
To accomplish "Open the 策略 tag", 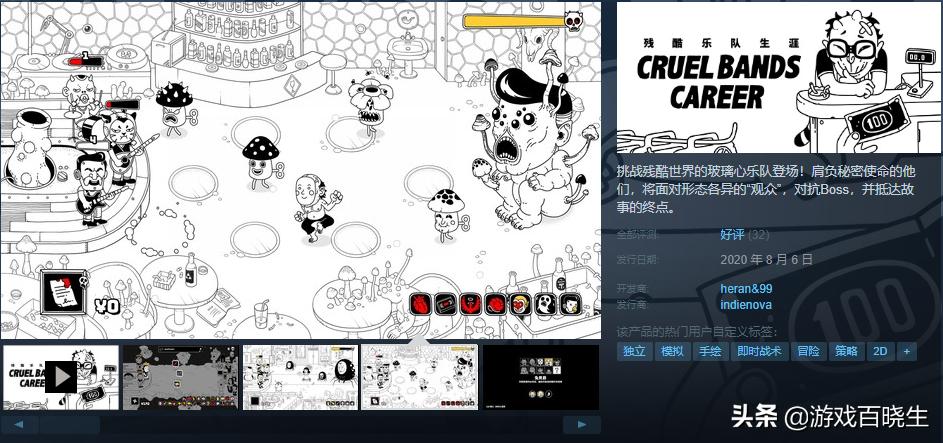I will click(x=846, y=351).
